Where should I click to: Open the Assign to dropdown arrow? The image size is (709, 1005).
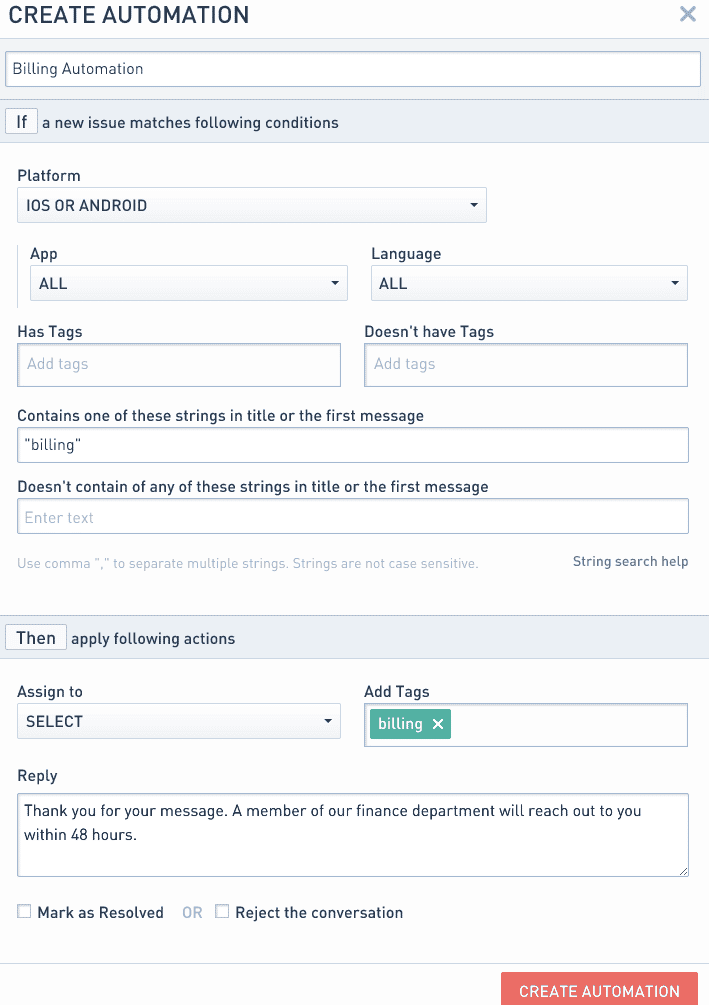click(x=326, y=721)
